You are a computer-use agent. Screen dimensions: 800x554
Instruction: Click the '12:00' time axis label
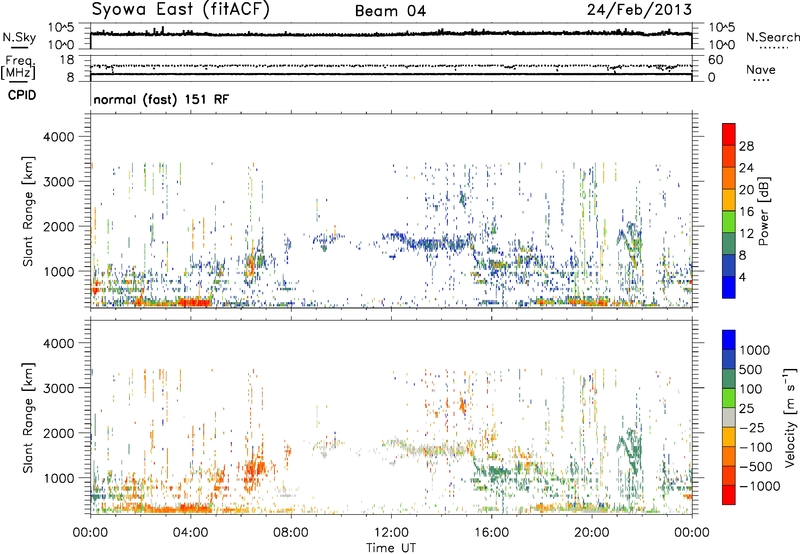point(391,533)
